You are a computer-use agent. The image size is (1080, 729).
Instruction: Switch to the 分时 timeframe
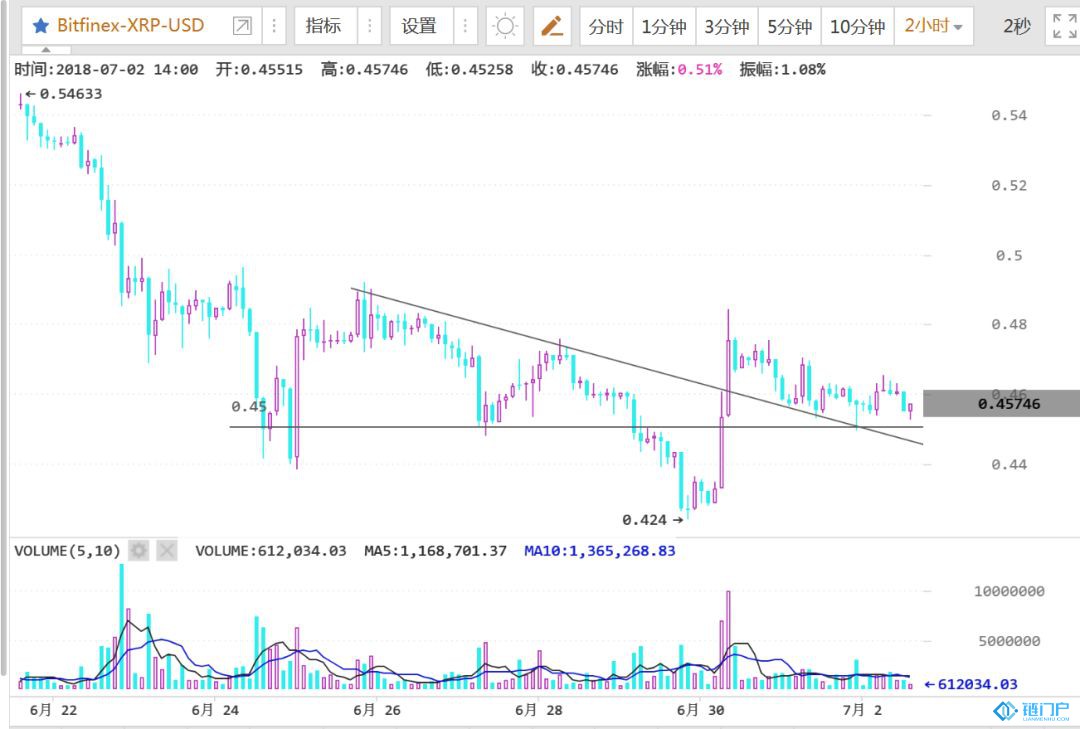[x=606, y=26]
